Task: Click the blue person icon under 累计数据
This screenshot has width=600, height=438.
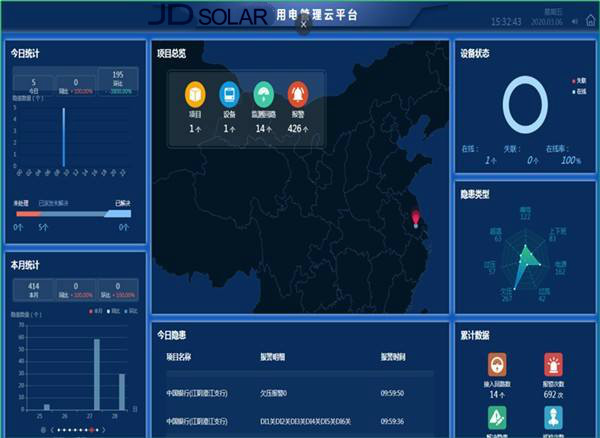Action: click(x=553, y=418)
